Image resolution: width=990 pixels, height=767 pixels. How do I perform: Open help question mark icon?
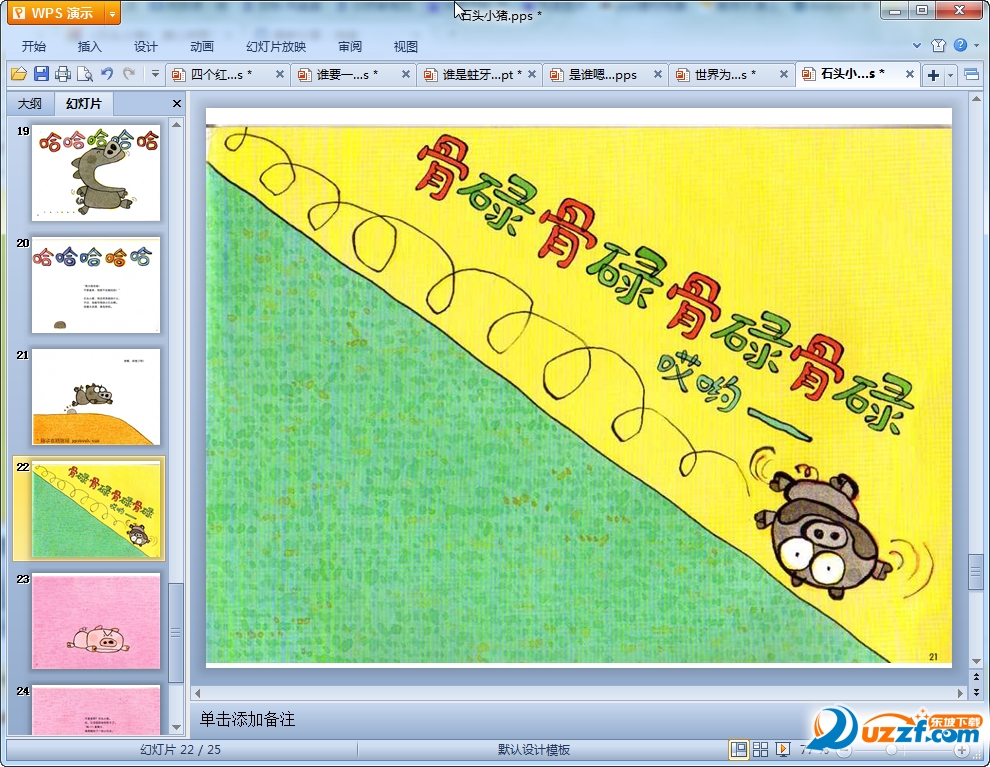(960, 45)
